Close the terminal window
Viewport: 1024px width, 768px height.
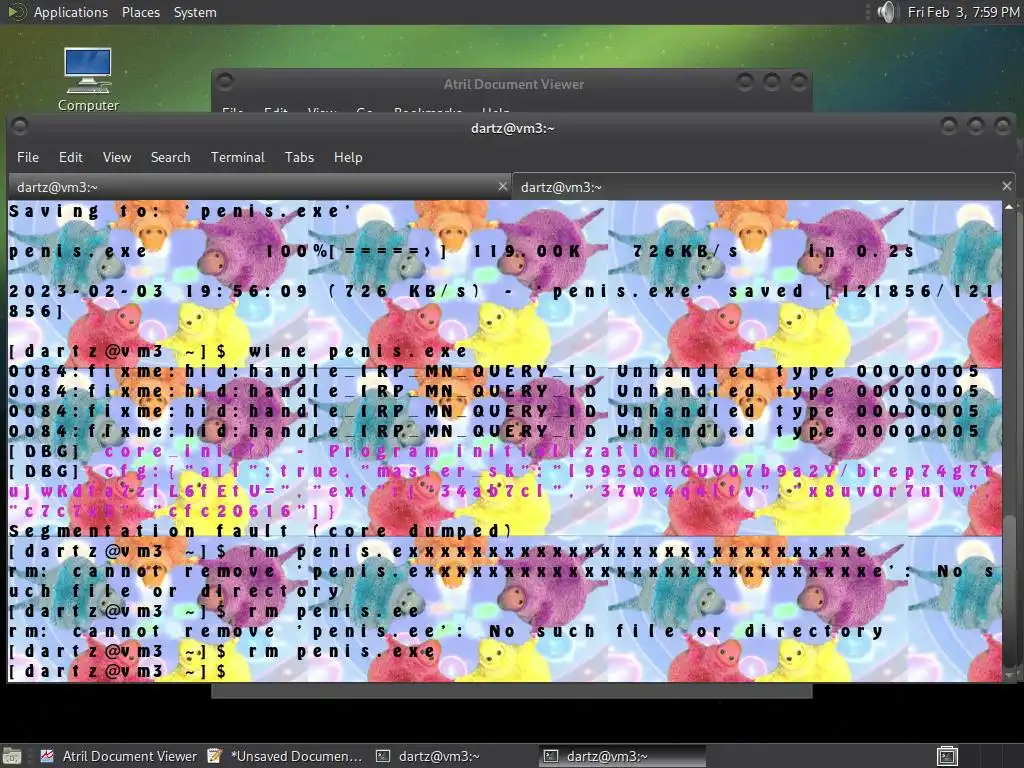tap(1002, 126)
